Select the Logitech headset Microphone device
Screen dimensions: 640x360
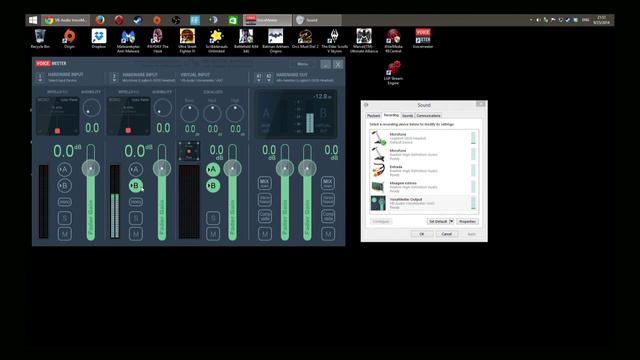[424, 138]
